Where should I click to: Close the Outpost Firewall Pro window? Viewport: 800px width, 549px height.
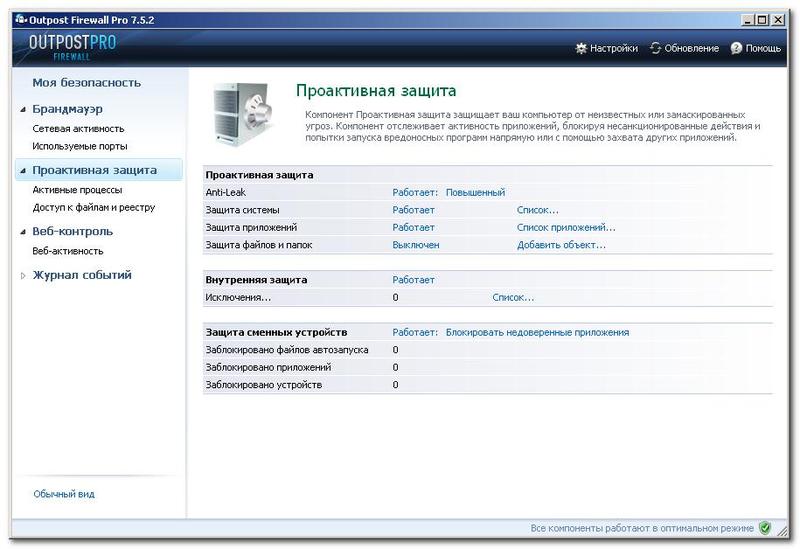[778, 20]
